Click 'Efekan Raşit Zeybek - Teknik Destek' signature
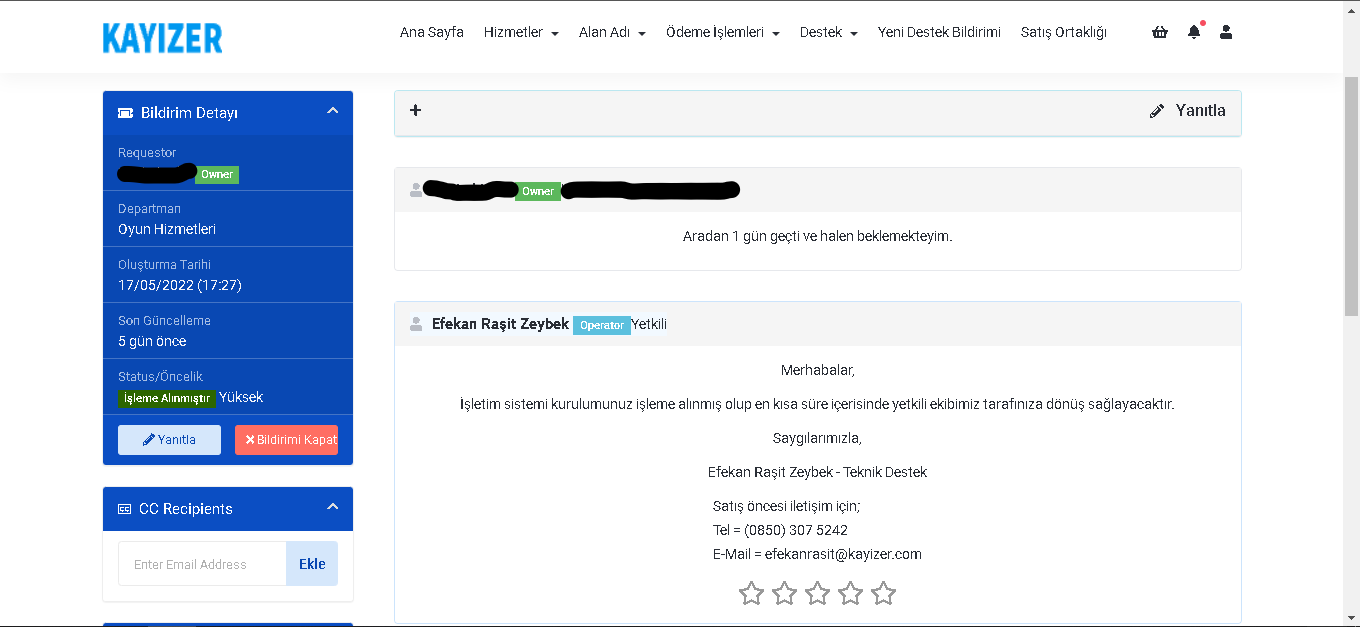1360x627 pixels. [x=818, y=472]
